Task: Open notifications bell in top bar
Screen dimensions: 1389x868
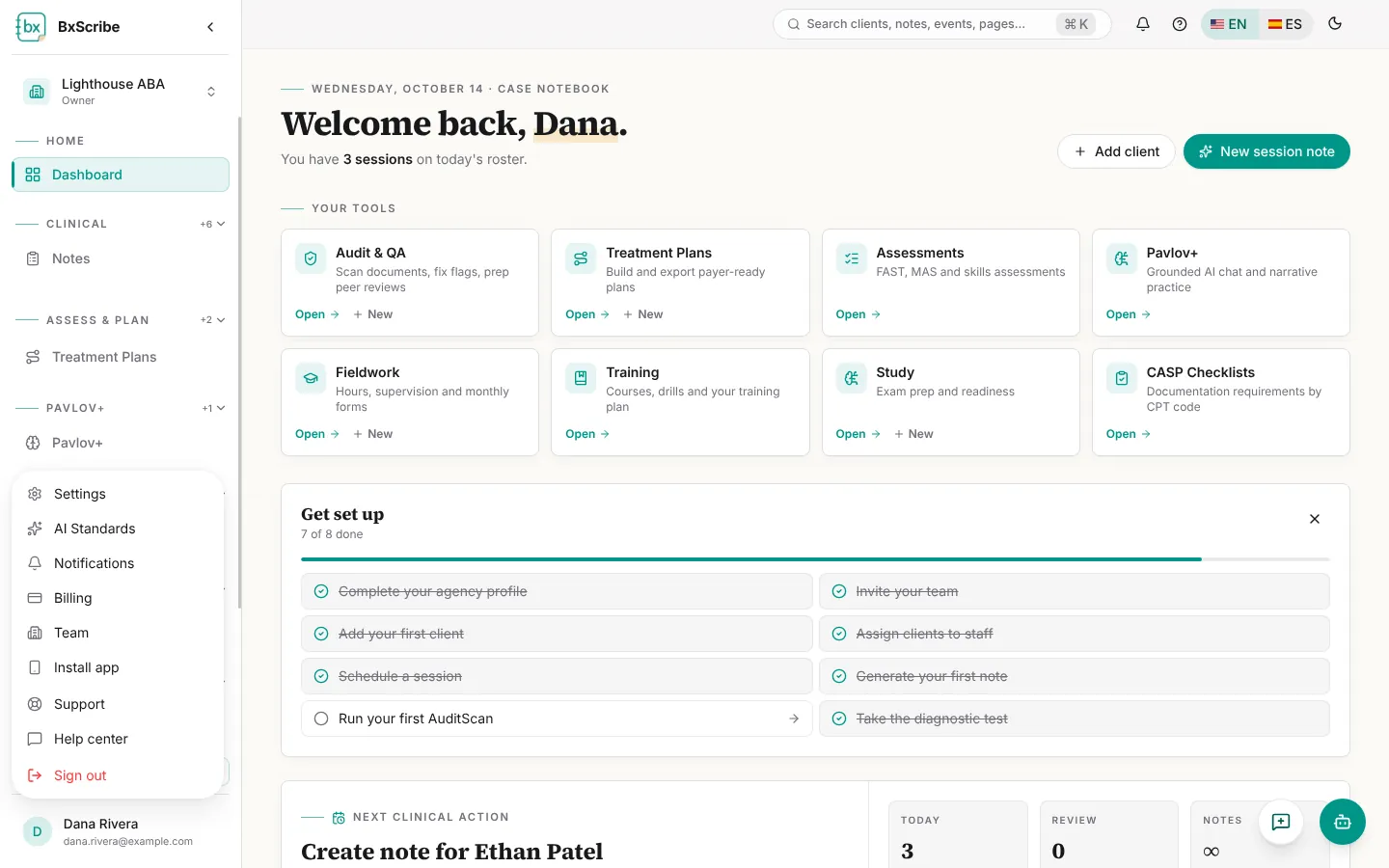Action: pyautogui.click(x=1143, y=24)
